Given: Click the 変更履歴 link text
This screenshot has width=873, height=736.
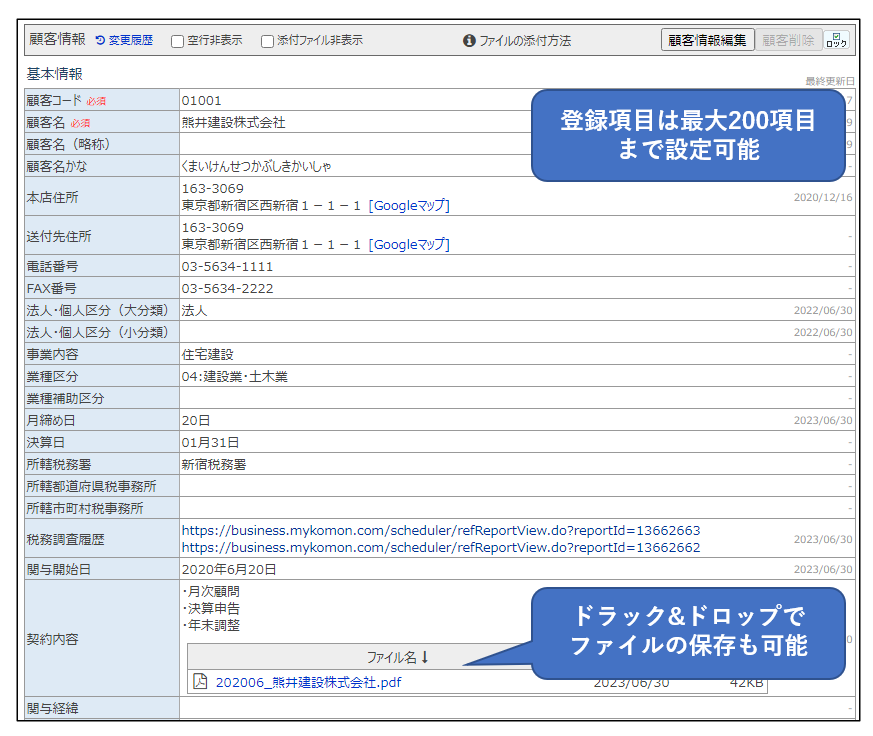Looking at the screenshot, I should (x=131, y=41).
